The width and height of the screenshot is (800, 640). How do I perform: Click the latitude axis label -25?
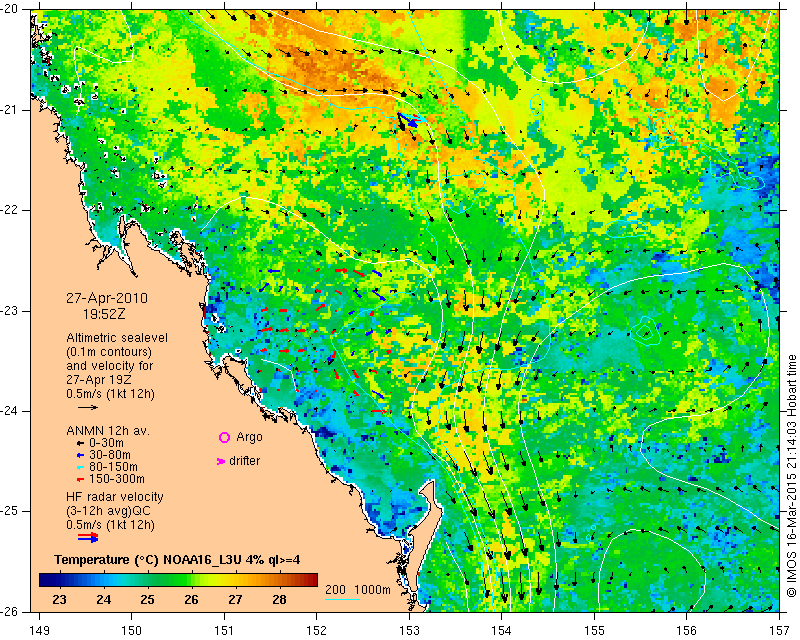[9, 511]
